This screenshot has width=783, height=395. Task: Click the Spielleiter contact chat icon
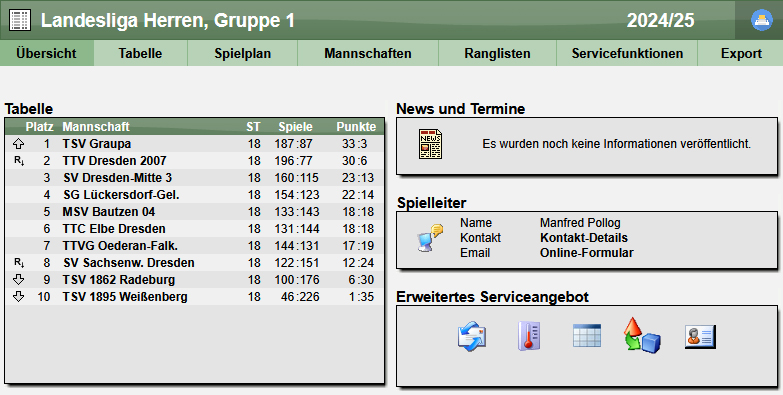tap(430, 238)
